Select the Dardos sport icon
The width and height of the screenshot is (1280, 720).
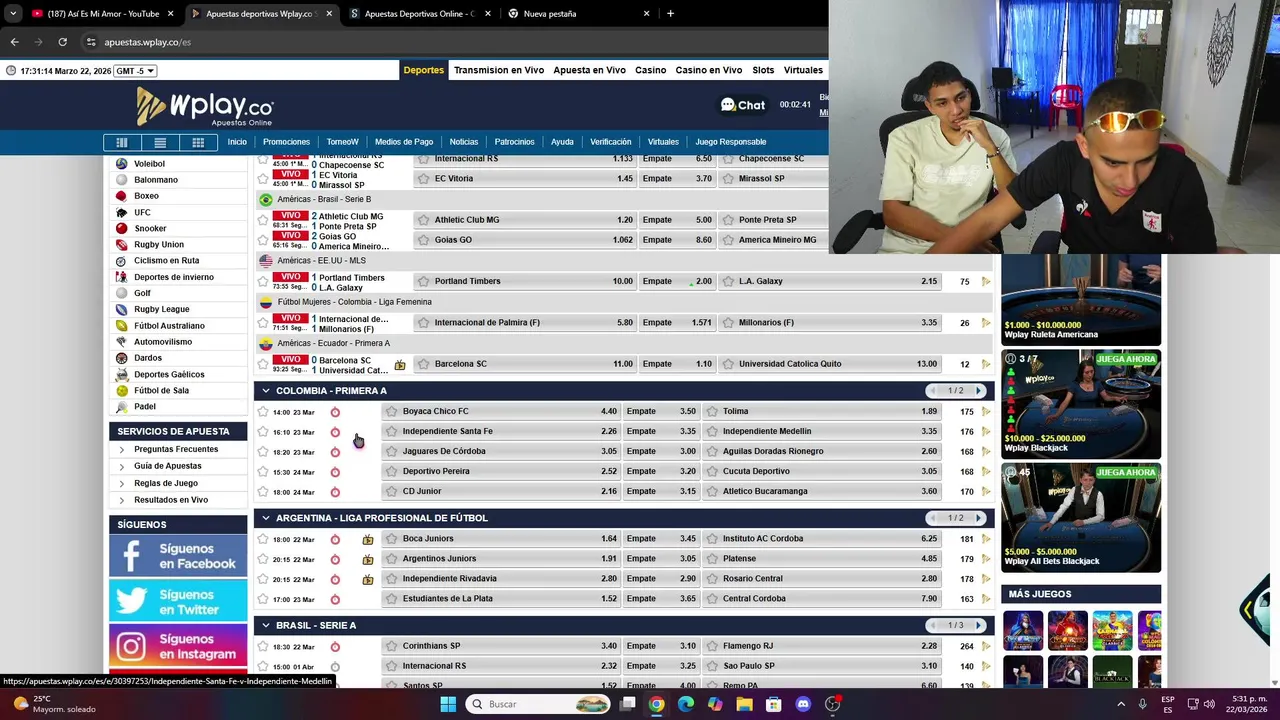click(122, 358)
